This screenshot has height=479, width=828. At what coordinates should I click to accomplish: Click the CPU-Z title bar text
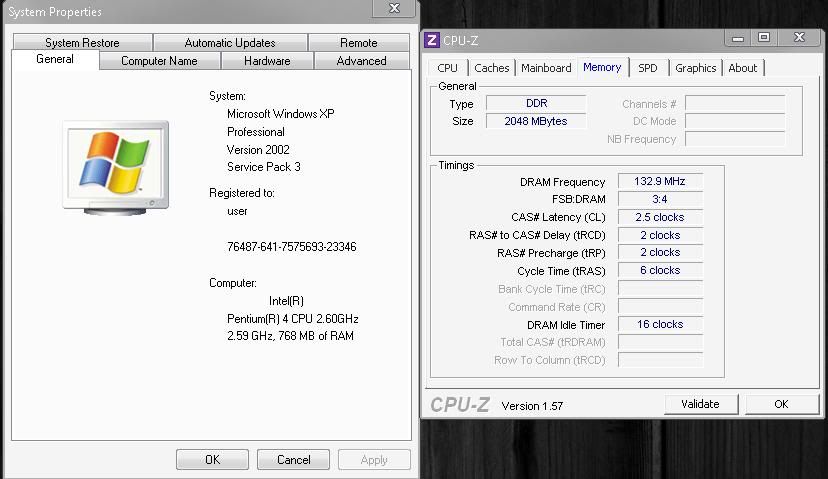(460, 41)
